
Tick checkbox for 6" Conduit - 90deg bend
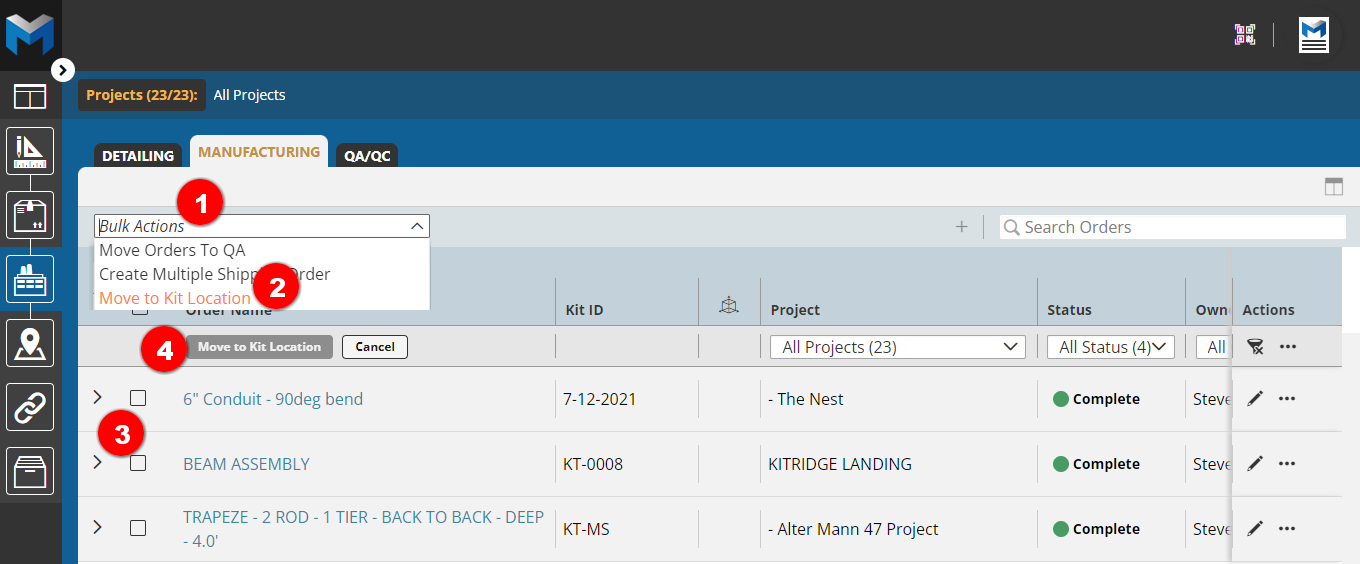coord(138,398)
